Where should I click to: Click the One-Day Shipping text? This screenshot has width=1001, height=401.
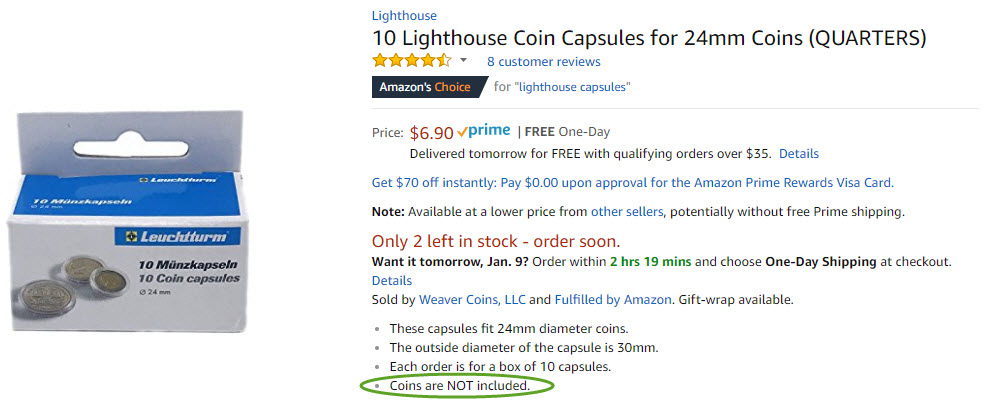(x=820, y=262)
